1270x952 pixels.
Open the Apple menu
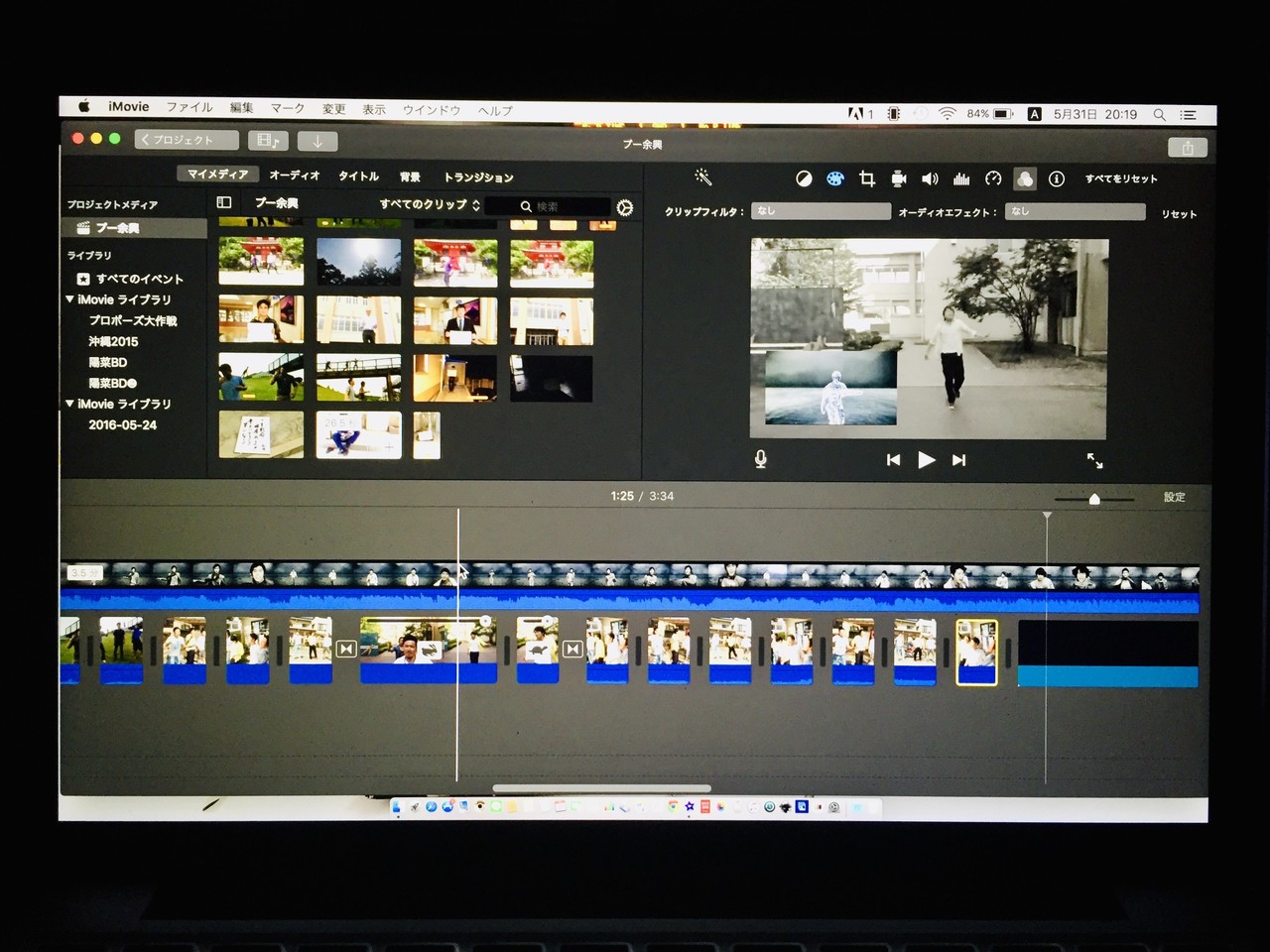pos(84,107)
